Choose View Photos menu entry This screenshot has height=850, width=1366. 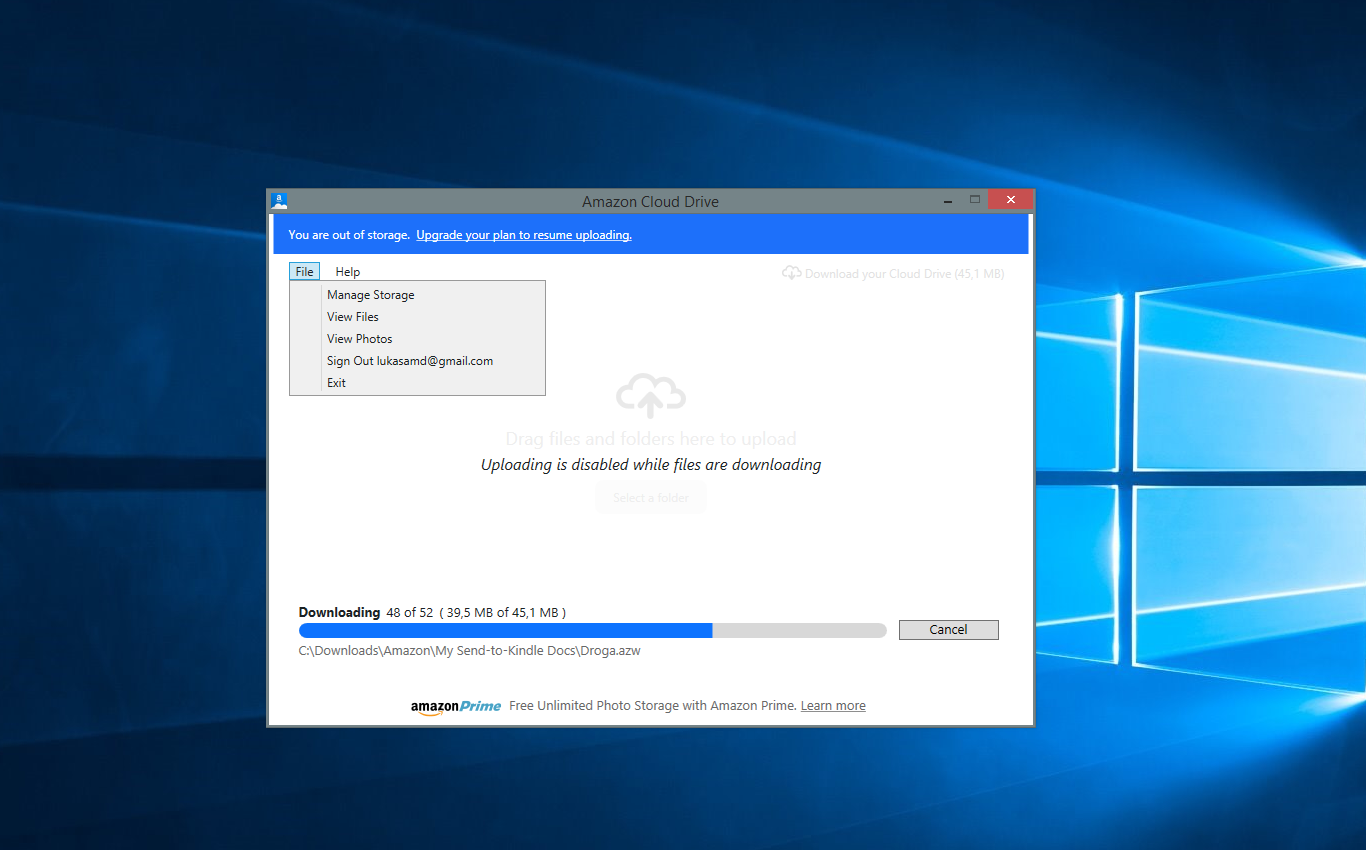417,339
